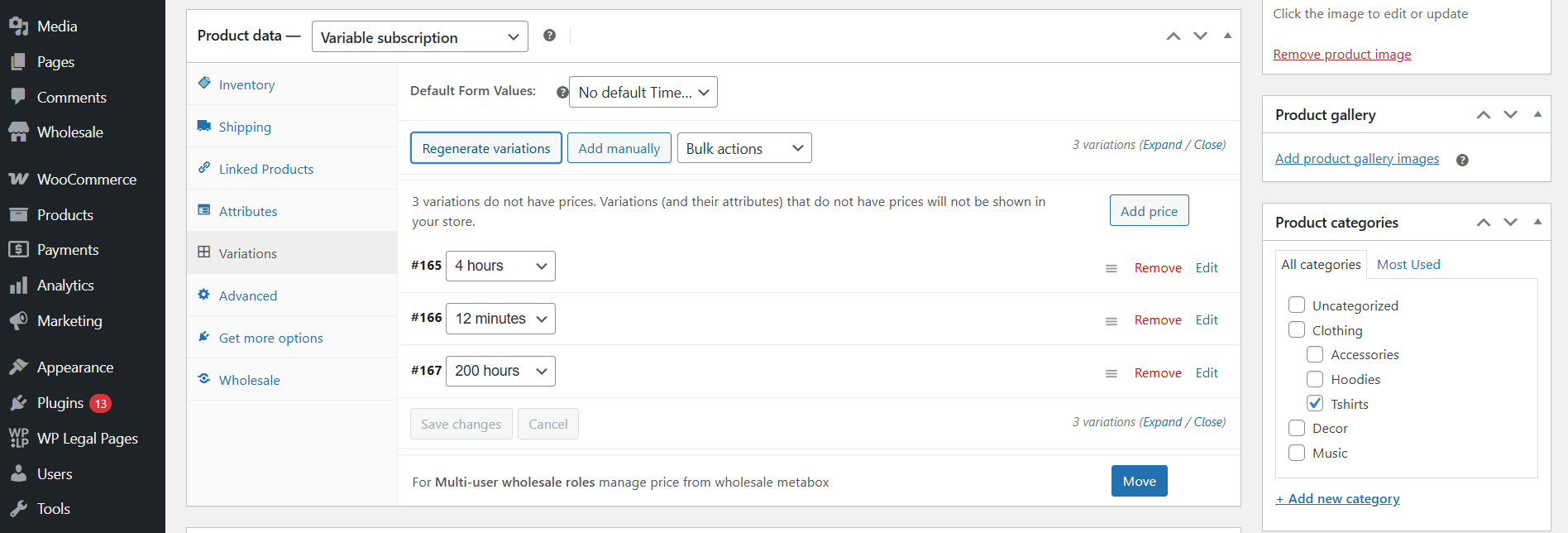Move Product gallery panel up
Image resolution: width=1568 pixels, height=533 pixels.
1484,115
